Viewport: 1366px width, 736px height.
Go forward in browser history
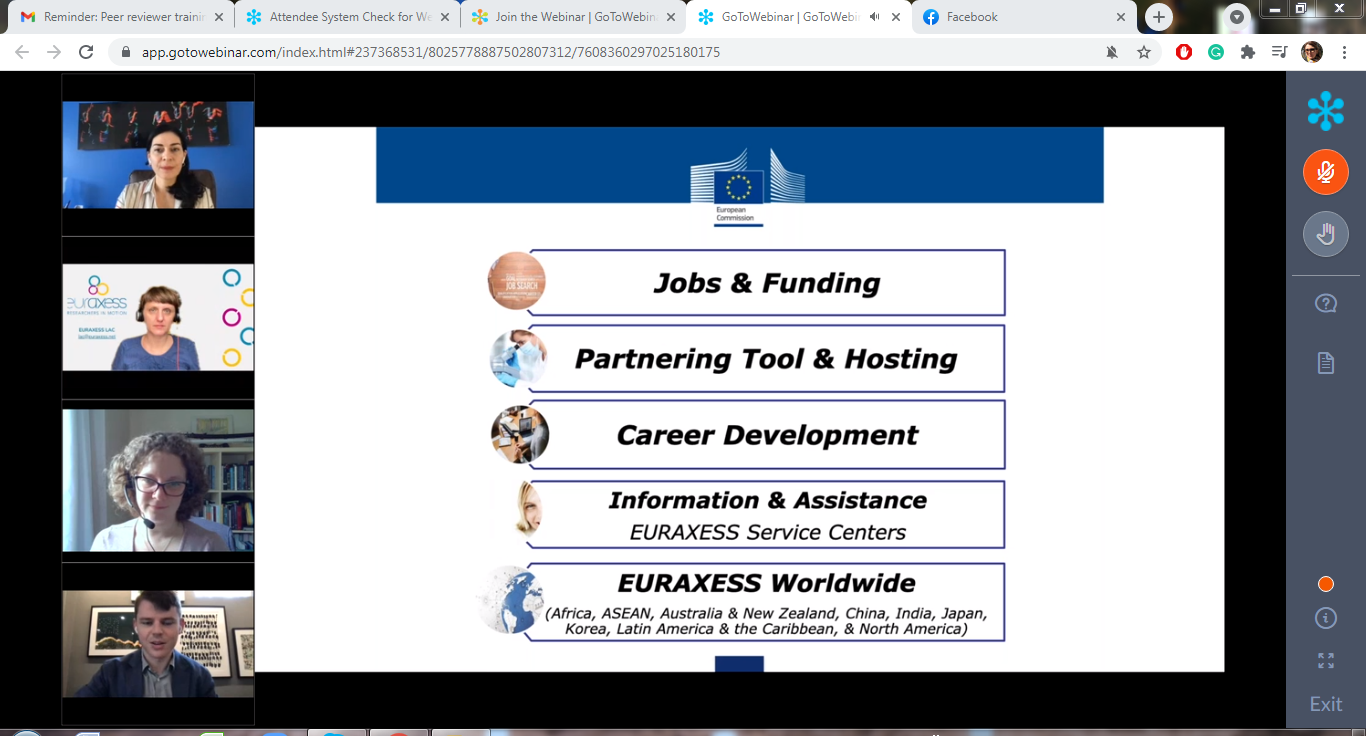click(x=54, y=52)
